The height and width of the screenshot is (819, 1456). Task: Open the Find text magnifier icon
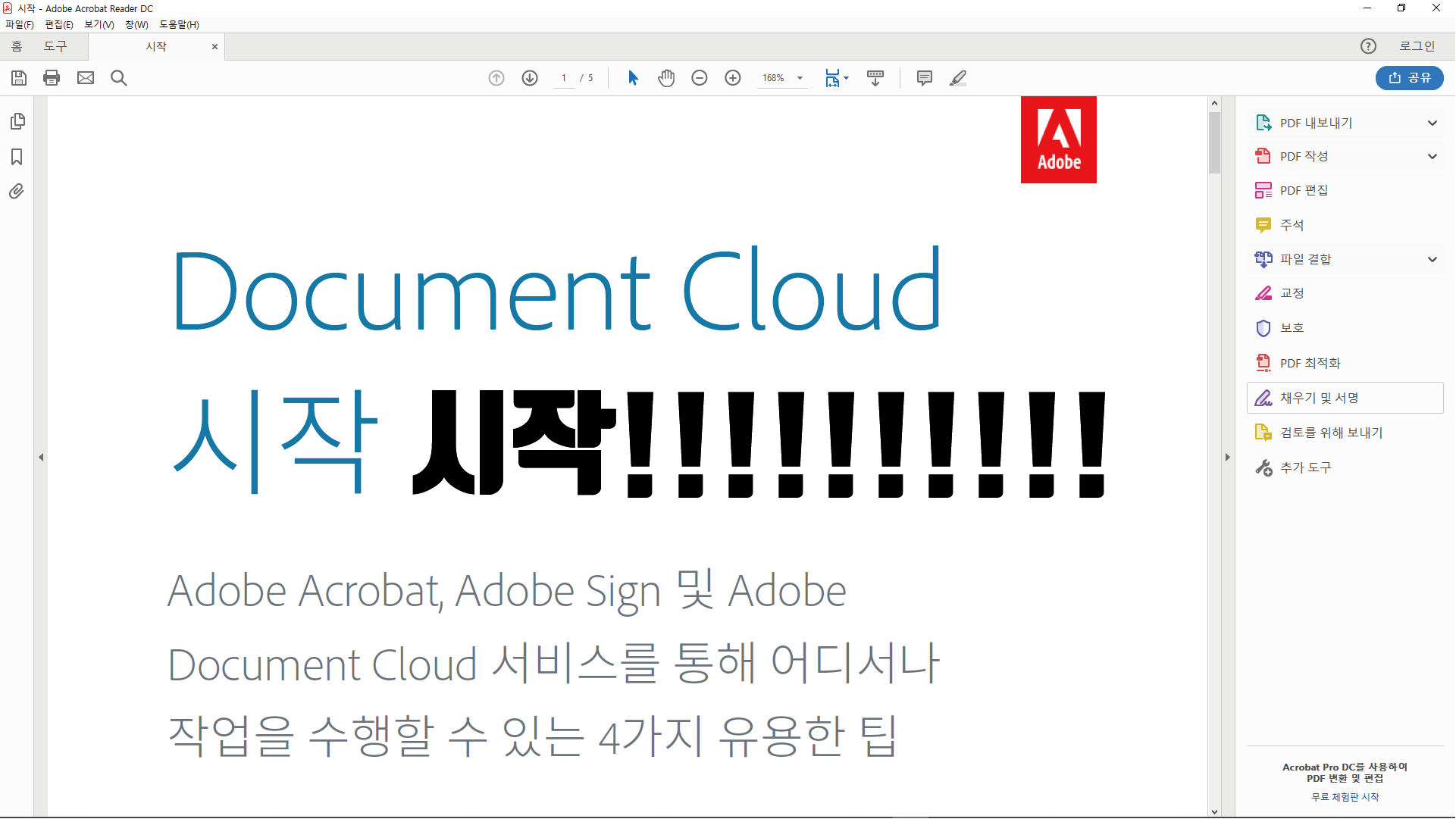(119, 78)
